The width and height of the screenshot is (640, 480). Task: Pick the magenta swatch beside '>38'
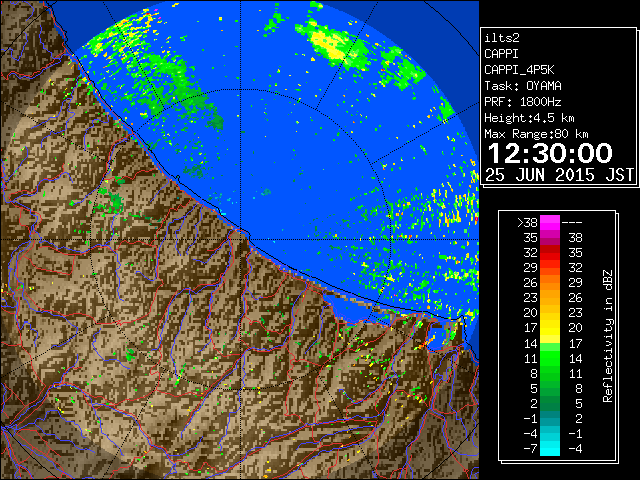click(550, 222)
